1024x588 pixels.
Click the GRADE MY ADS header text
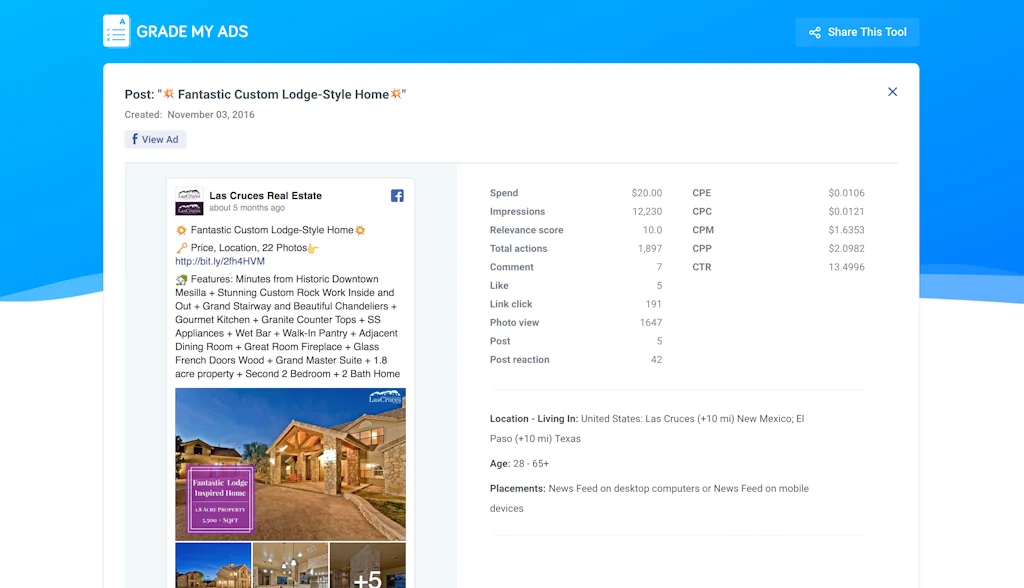pos(191,31)
